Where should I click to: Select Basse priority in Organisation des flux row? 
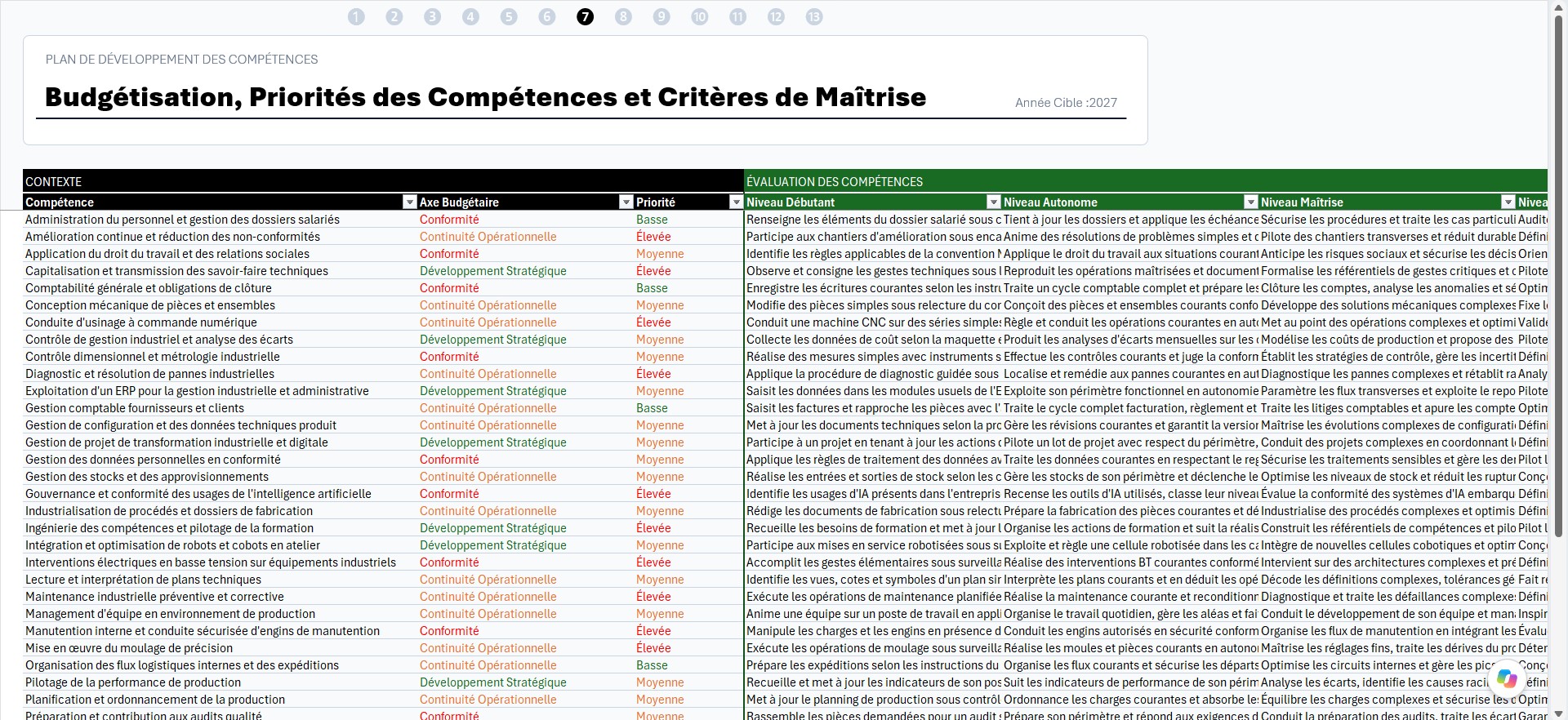pos(688,664)
